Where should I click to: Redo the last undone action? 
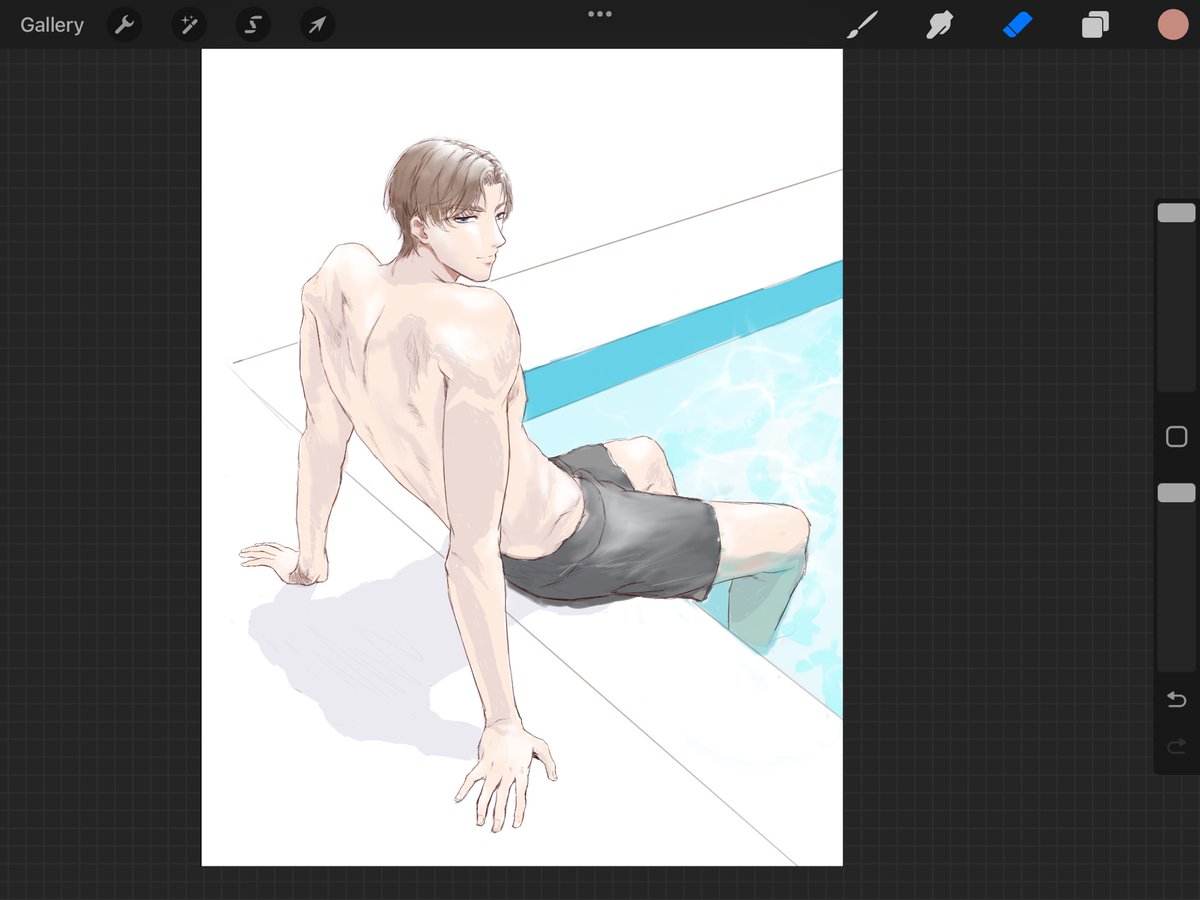(1177, 746)
